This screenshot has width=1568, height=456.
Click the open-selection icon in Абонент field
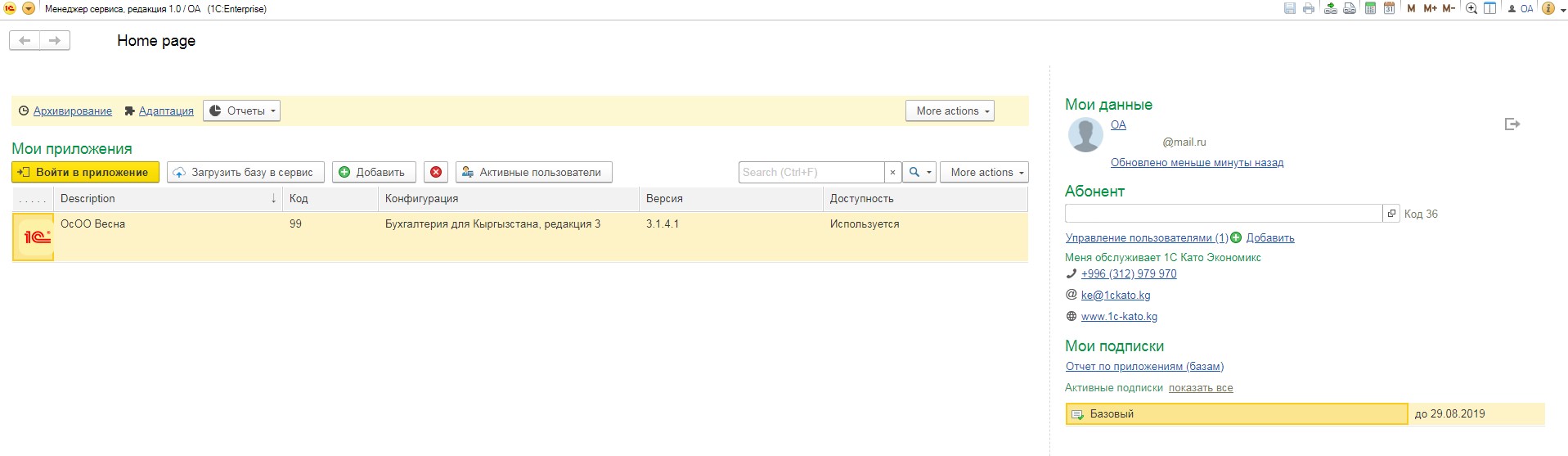[x=1391, y=214]
